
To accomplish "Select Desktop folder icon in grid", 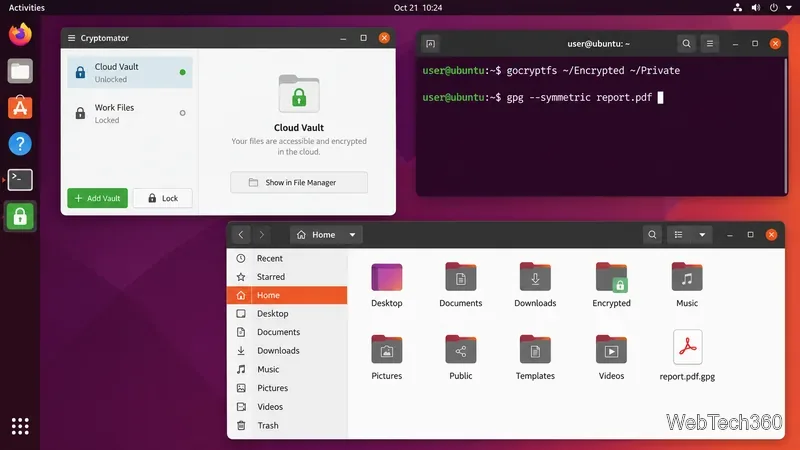I will (387, 277).
